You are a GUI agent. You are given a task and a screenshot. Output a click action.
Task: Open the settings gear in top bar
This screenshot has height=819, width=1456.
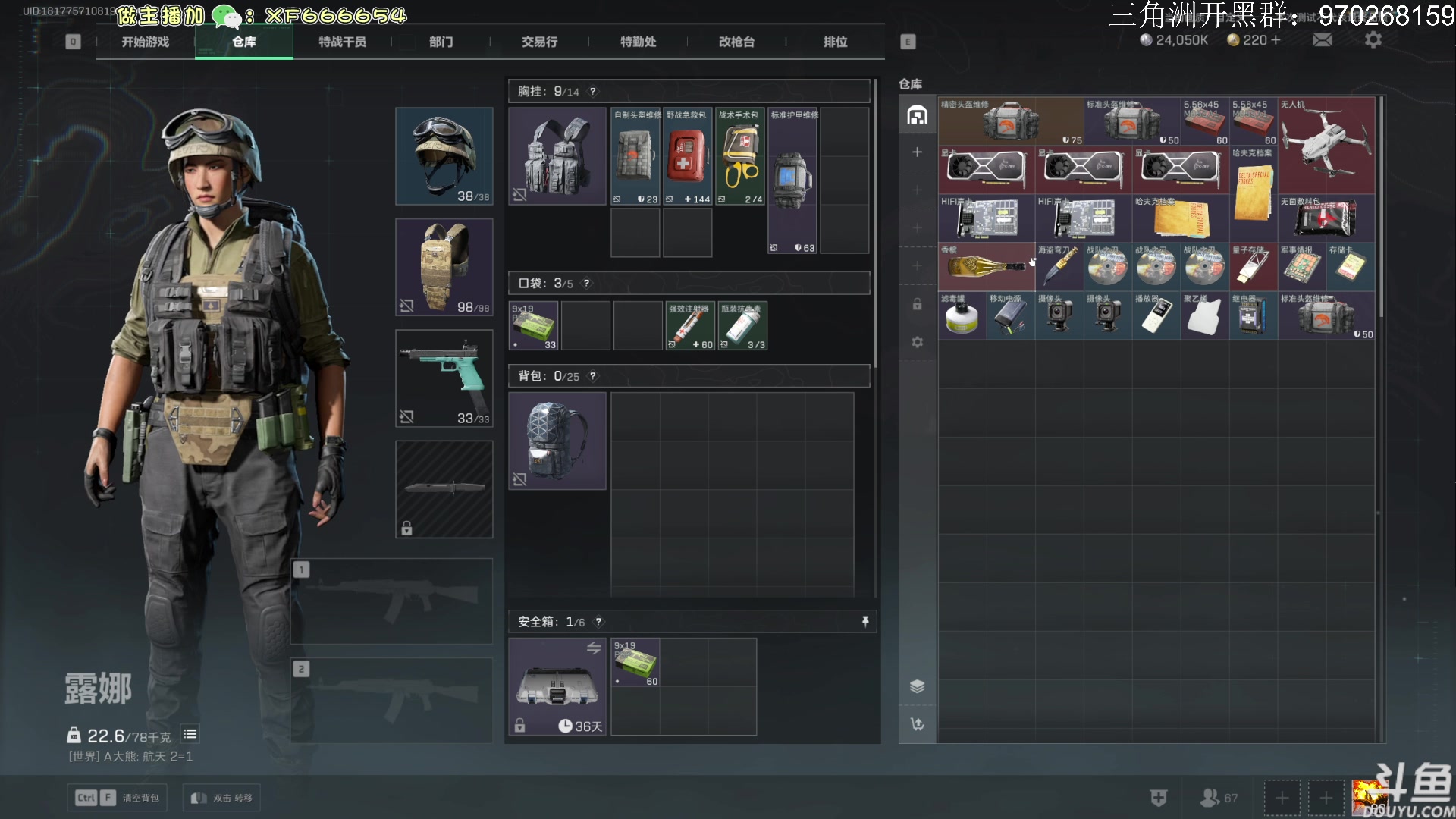point(1373,40)
